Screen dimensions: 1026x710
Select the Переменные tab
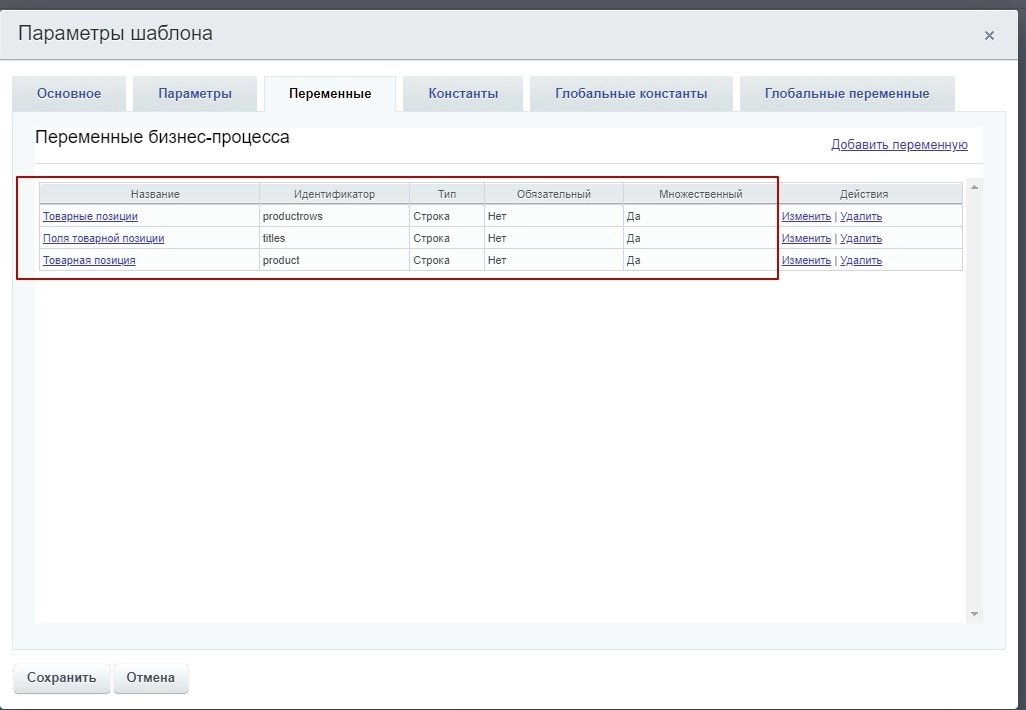click(x=330, y=94)
